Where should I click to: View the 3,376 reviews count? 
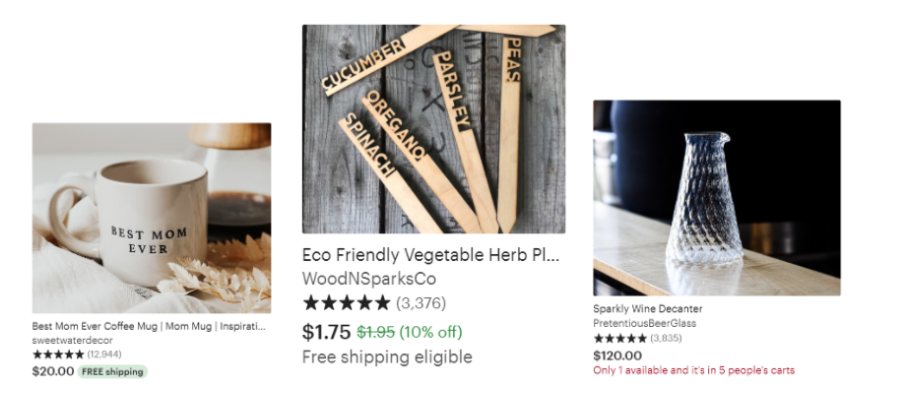421,303
